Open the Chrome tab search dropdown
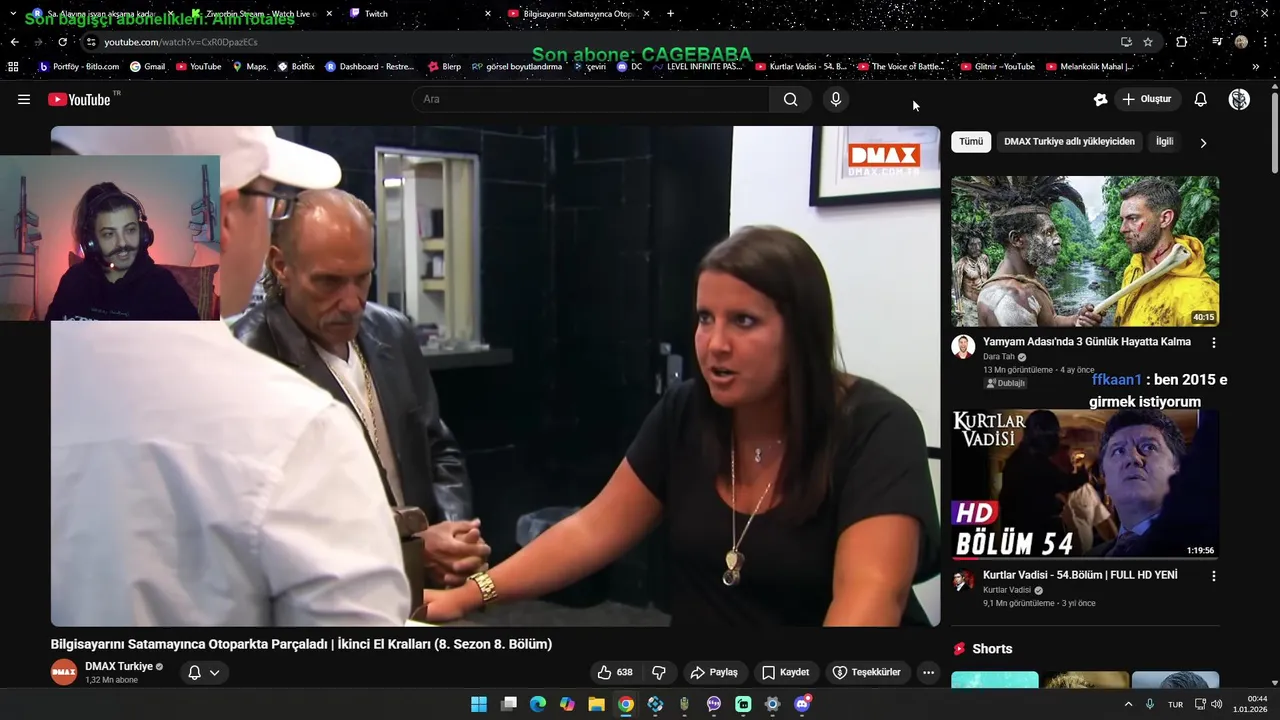The width and height of the screenshot is (1280, 720). pos(13,14)
